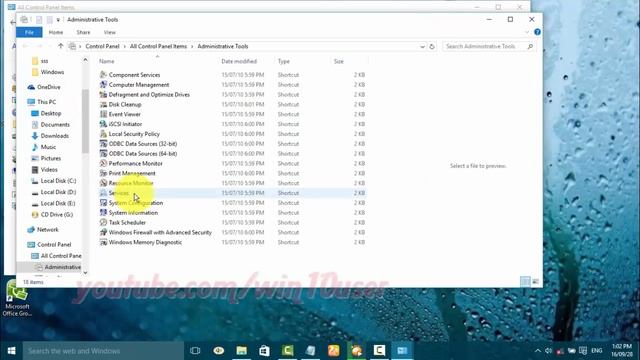Open the File ribbon tab
The width and height of the screenshot is (640, 360).
point(29,32)
